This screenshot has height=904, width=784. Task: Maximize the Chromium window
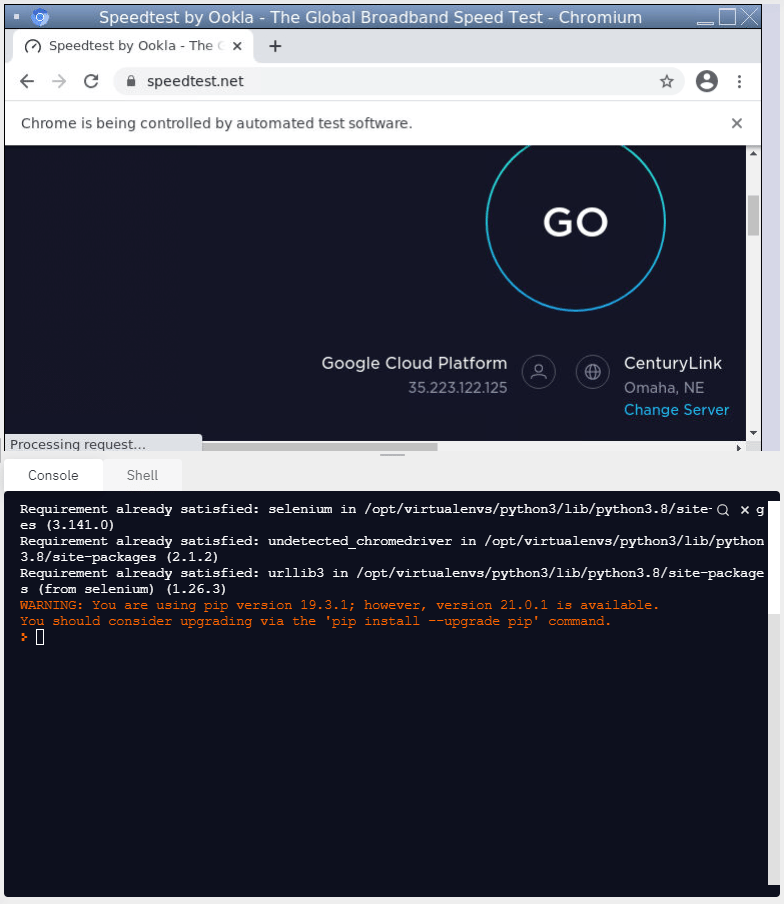point(728,17)
